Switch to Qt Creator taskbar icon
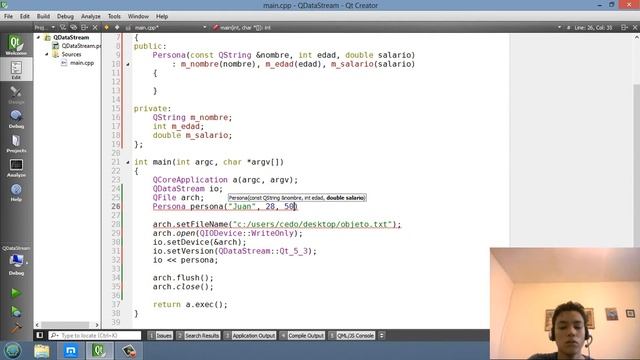This screenshot has height=360, width=640. point(99,351)
